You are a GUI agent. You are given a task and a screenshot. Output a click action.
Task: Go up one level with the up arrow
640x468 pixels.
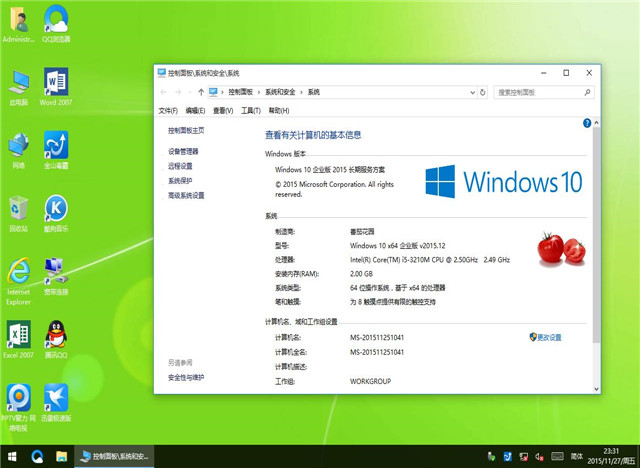pos(201,92)
